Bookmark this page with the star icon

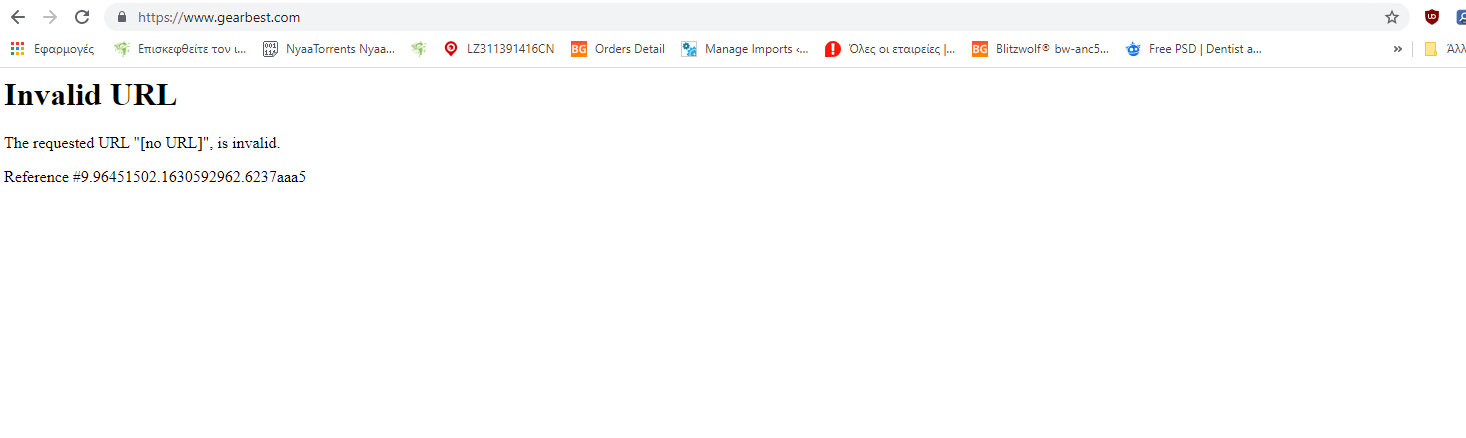(1391, 17)
